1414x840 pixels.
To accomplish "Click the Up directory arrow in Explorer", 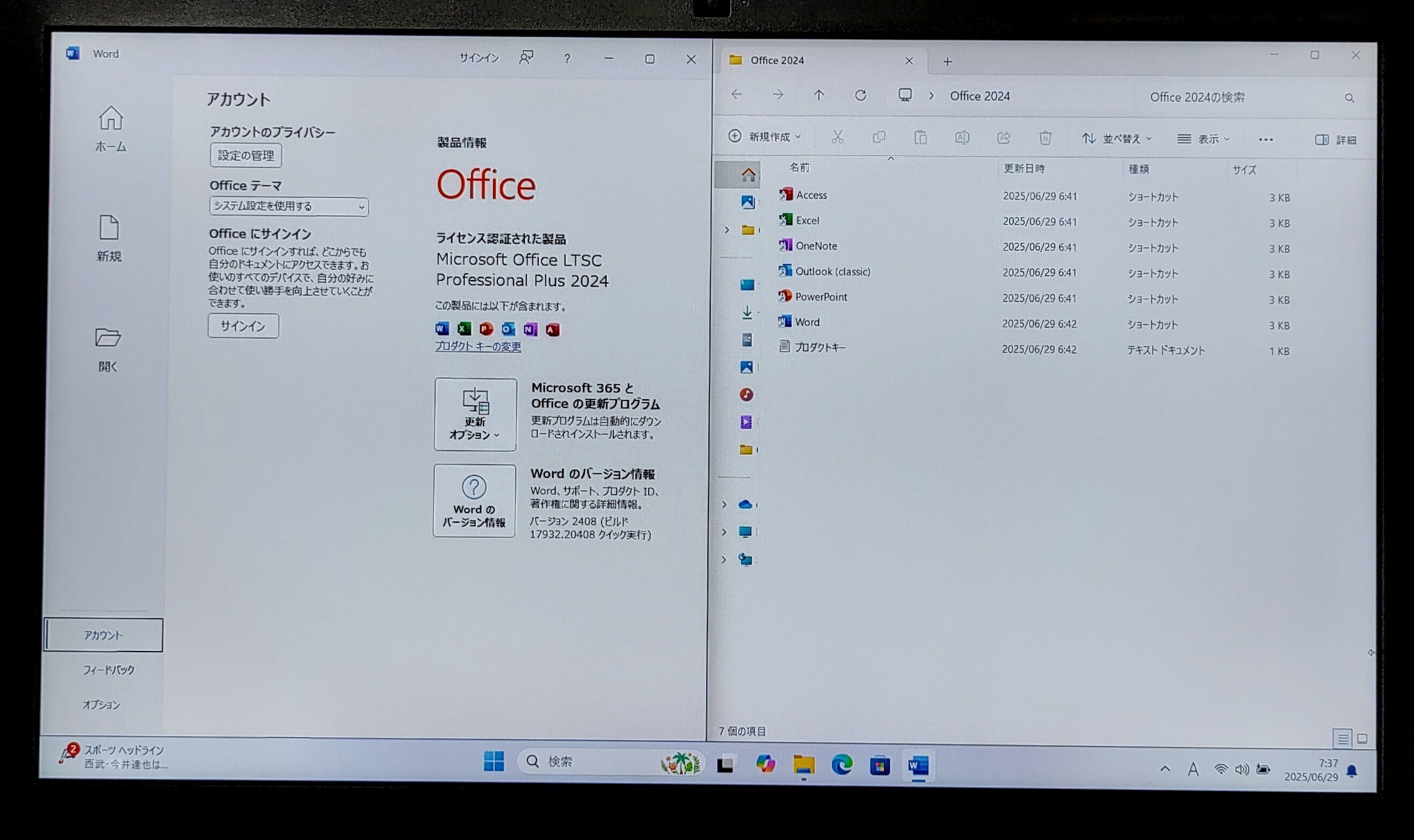I will [x=819, y=95].
